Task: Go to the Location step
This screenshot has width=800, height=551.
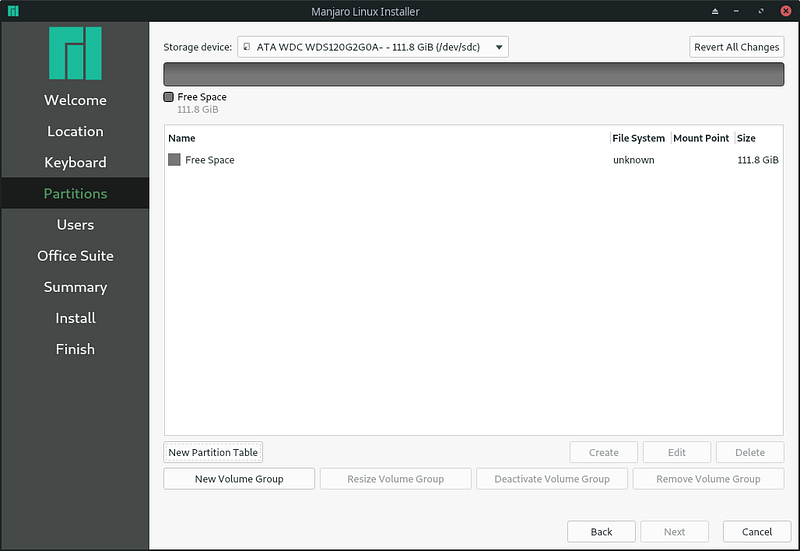Action: pos(75,131)
